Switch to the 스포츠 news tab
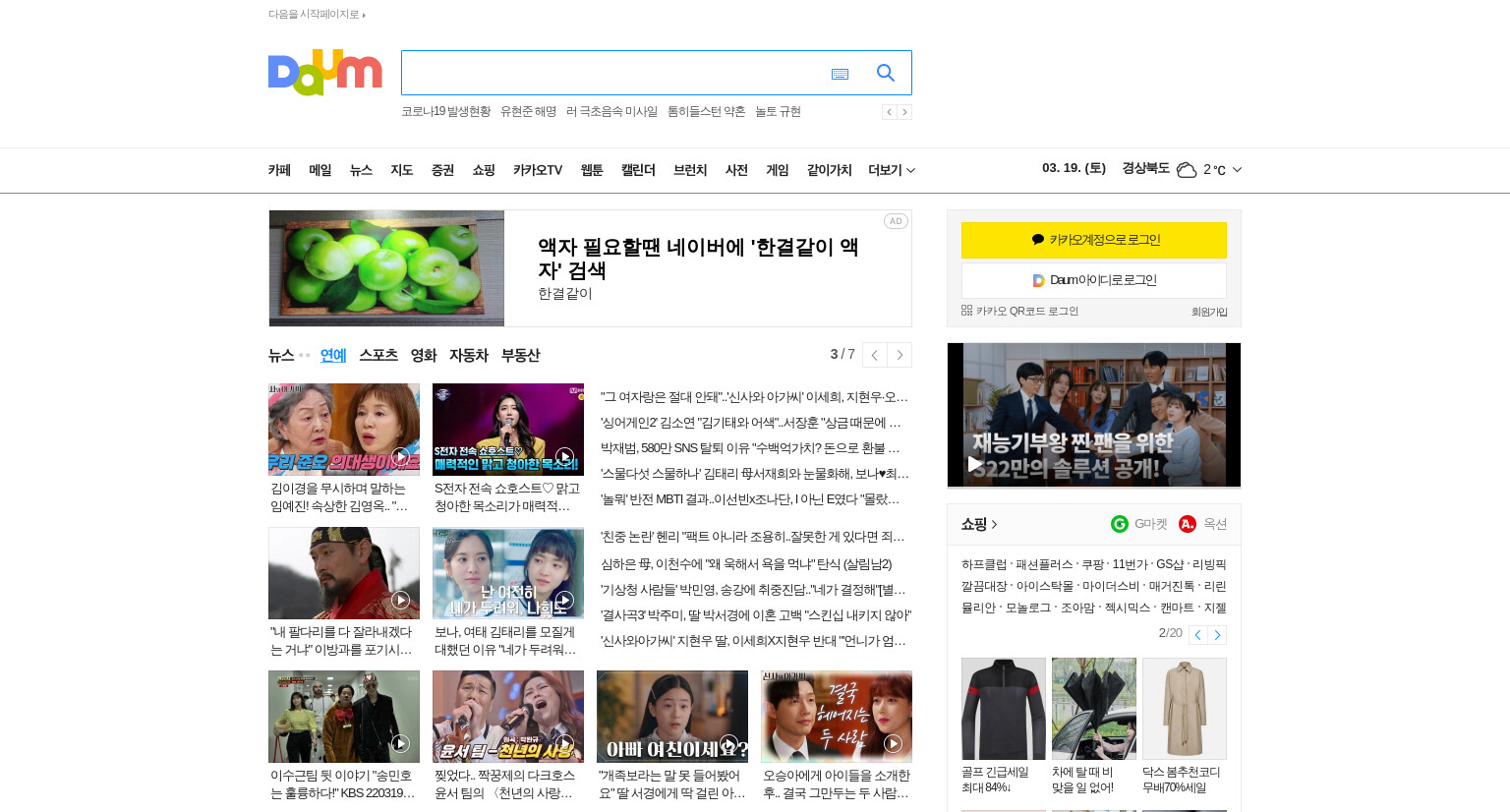This screenshot has width=1510, height=812. point(378,355)
